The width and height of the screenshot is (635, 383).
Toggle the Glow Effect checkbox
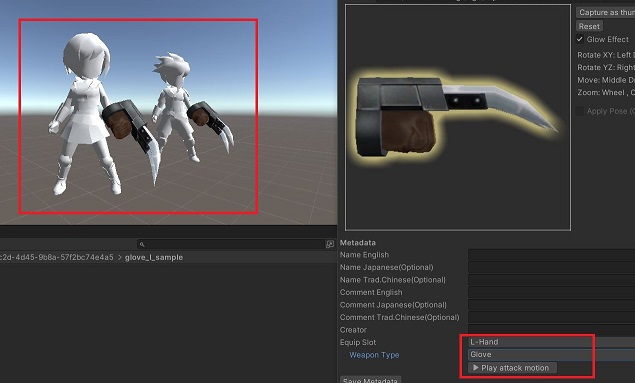click(580, 39)
